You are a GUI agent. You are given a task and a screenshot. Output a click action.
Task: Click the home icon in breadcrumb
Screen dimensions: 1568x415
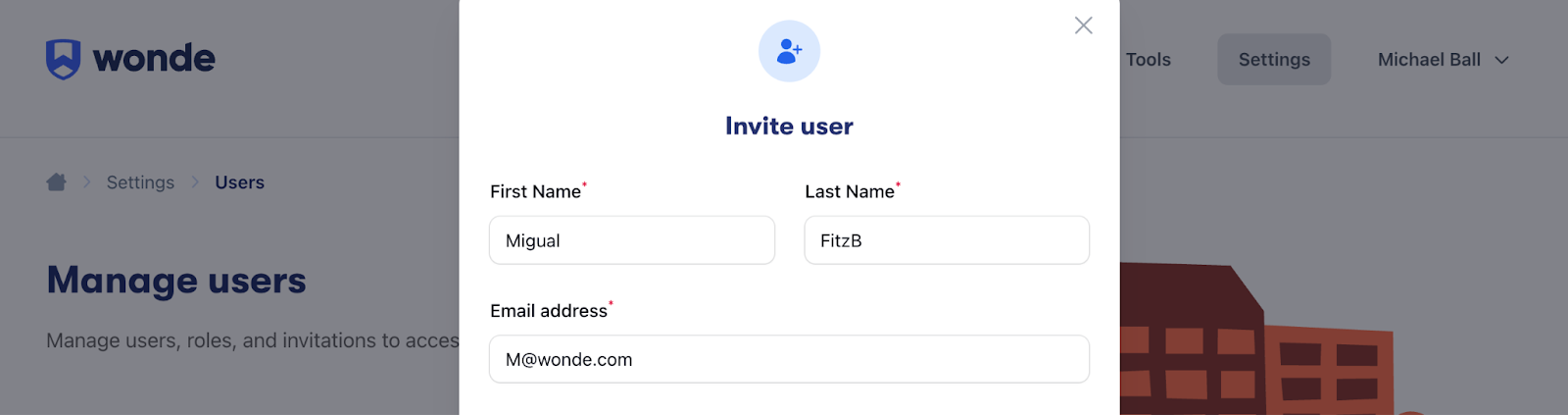click(x=57, y=182)
